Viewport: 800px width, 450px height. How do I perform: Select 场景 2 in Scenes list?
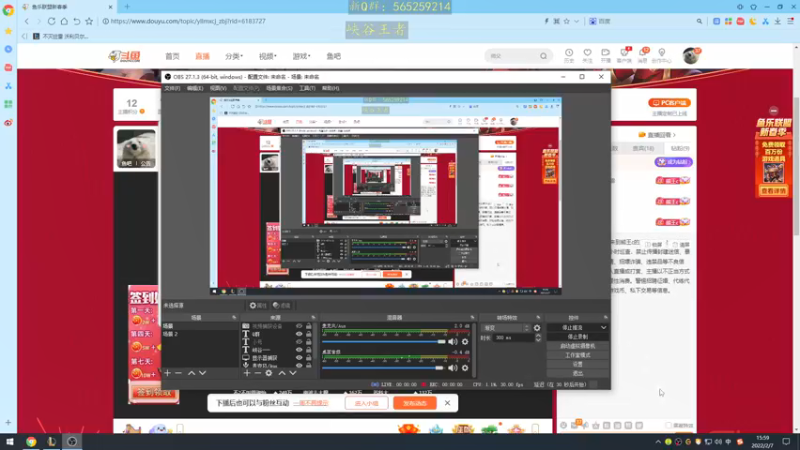[x=199, y=334]
